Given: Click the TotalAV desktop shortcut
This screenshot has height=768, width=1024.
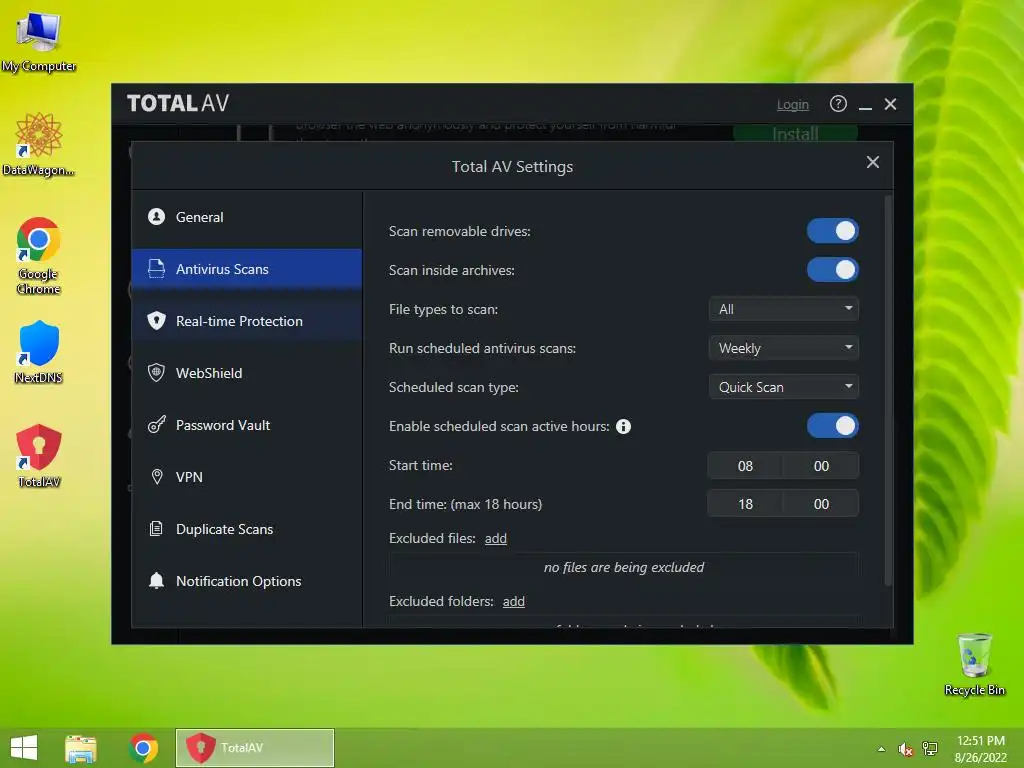Looking at the screenshot, I should click(39, 456).
